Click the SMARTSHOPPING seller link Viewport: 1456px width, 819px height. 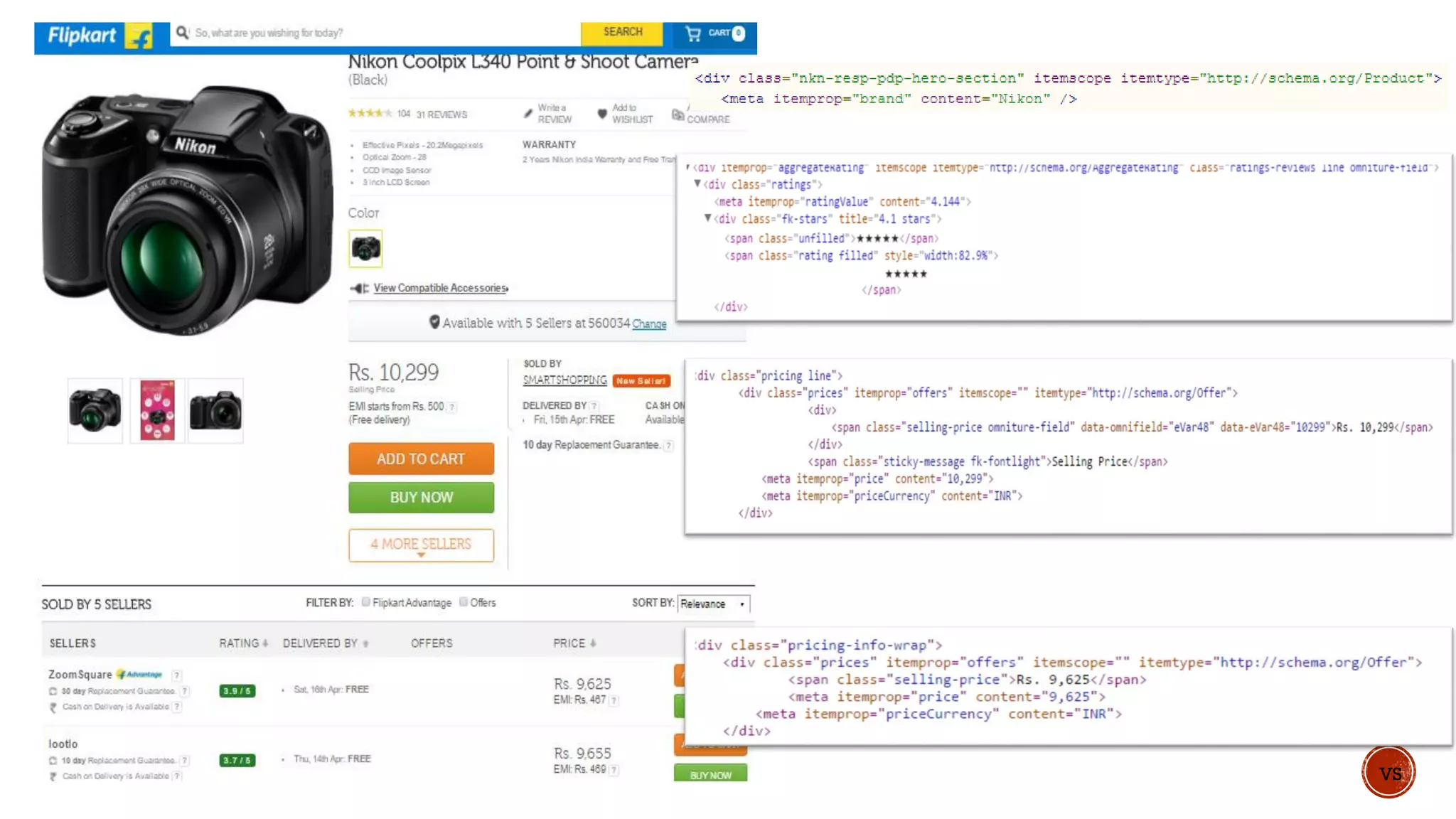[x=564, y=380]
